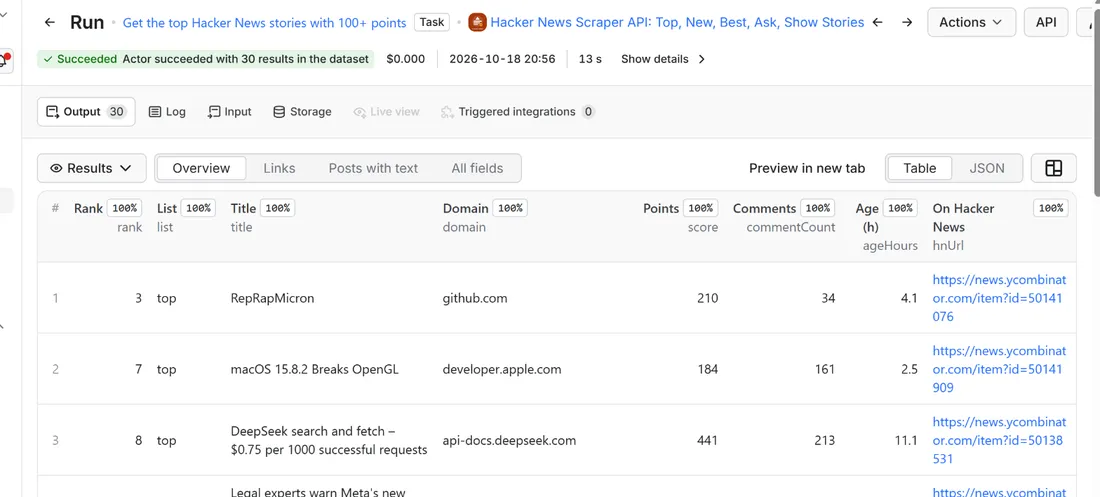Open Triggered integrations tab

click(x=518, y=112)
